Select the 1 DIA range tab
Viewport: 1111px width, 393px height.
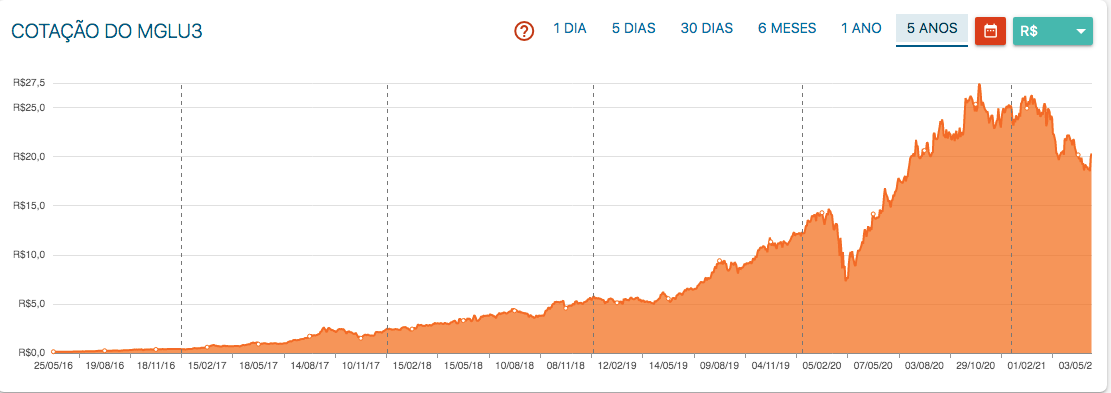coord(570,29)
